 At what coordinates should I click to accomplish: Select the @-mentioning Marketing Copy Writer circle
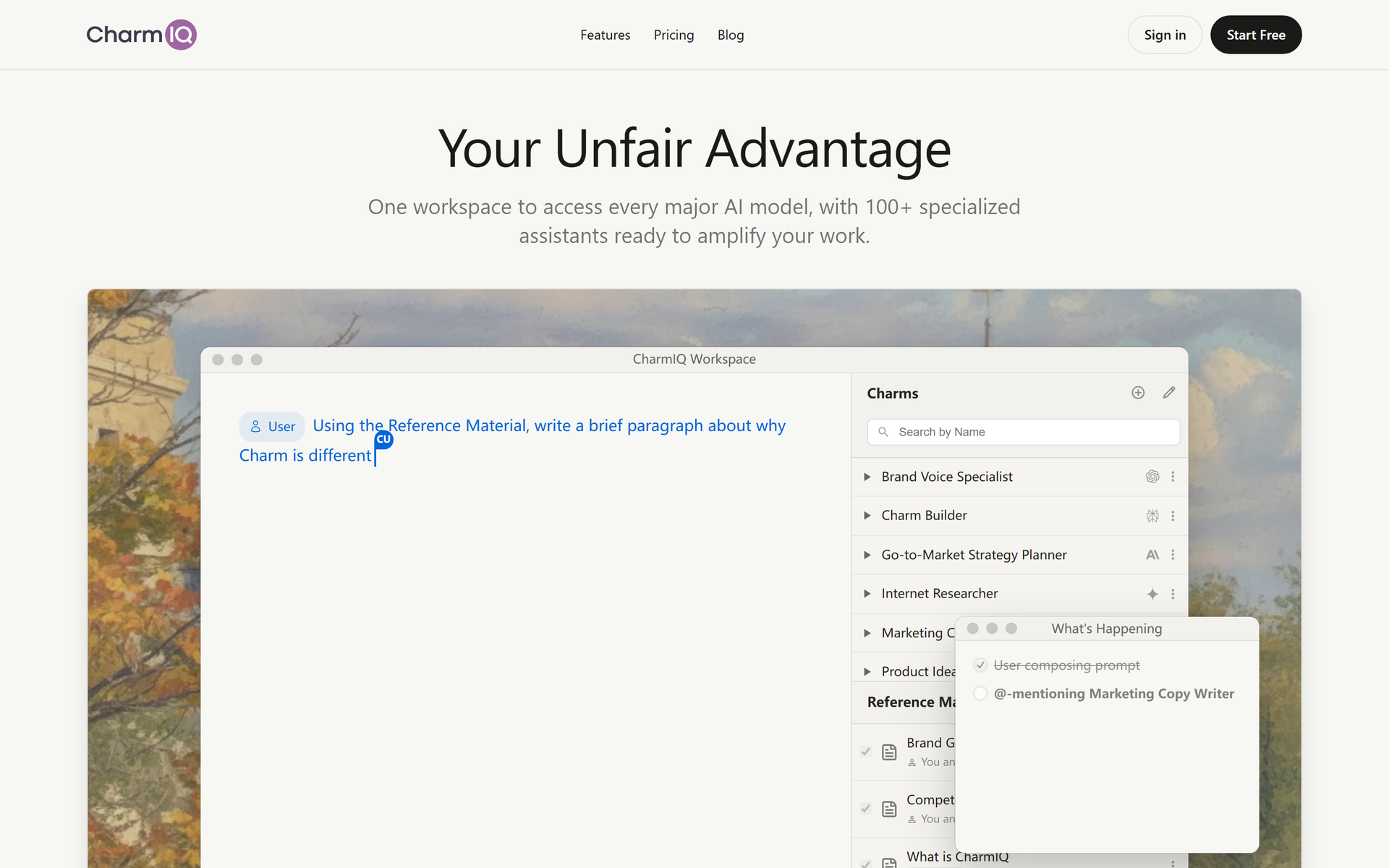click(x=980, y=694)
